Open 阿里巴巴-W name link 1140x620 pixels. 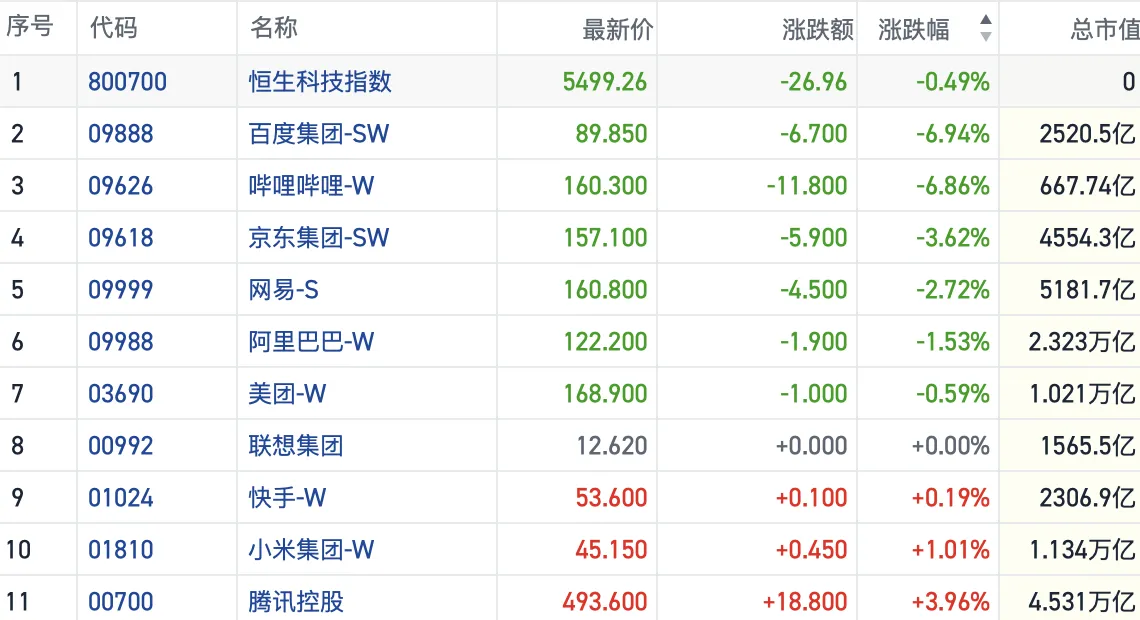[x=311, y=342]
